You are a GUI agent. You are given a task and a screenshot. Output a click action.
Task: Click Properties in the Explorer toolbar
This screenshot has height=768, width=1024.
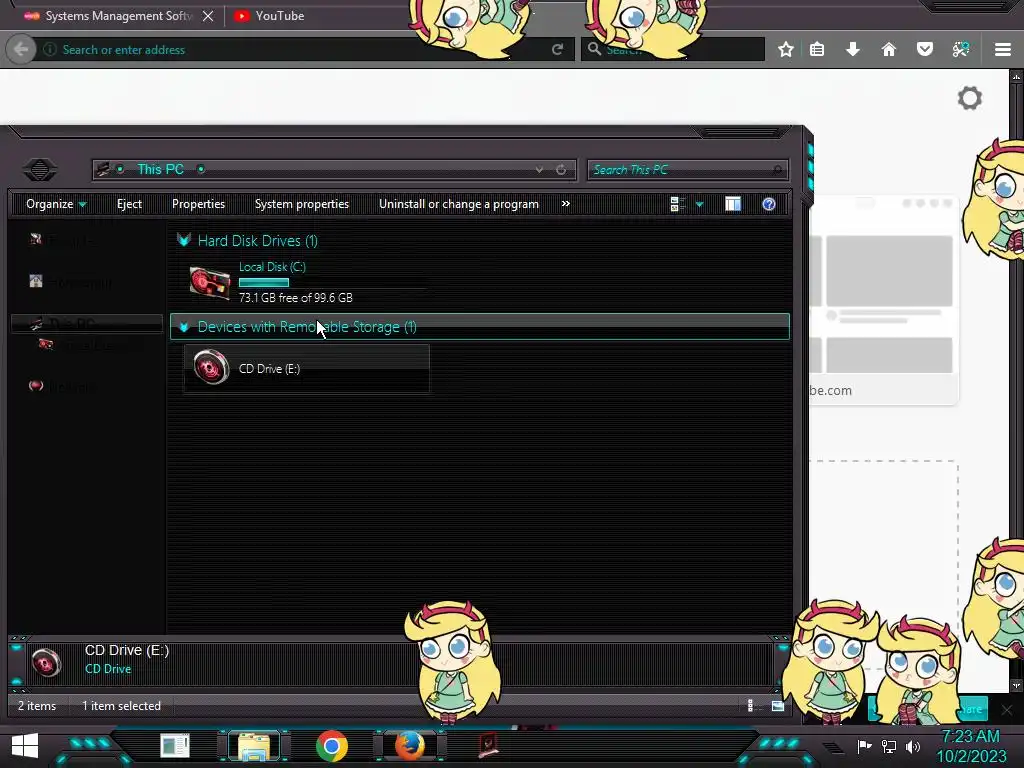point(199,204)
